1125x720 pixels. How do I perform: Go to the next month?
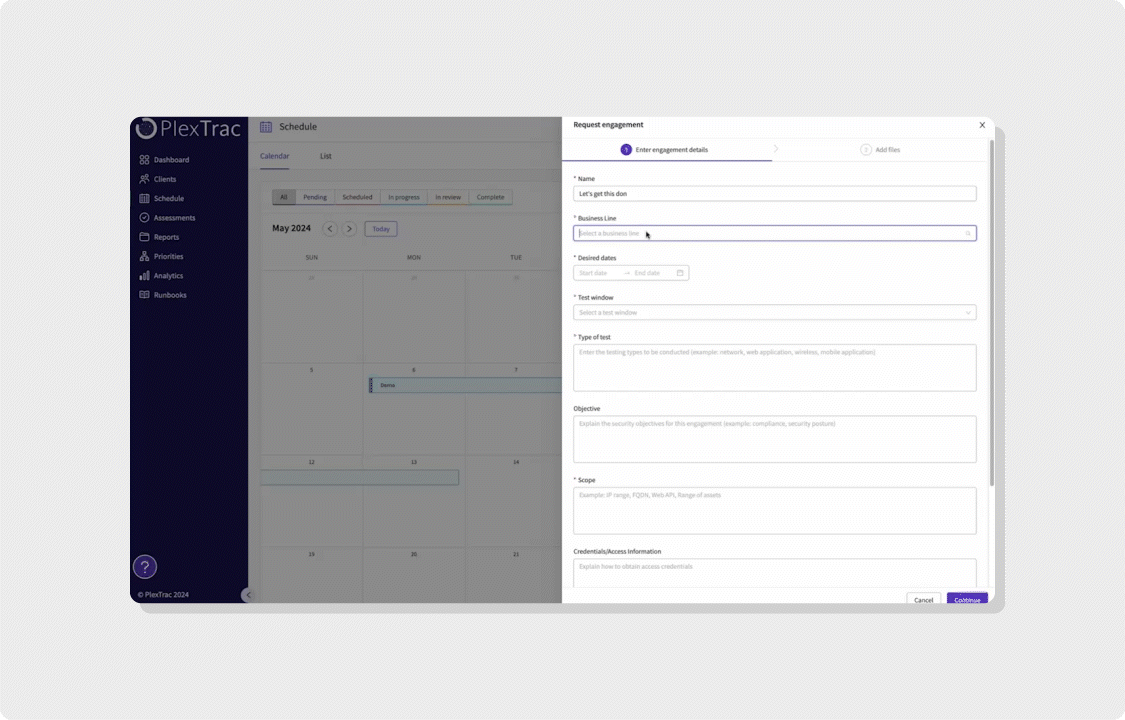tap(349, 229)
